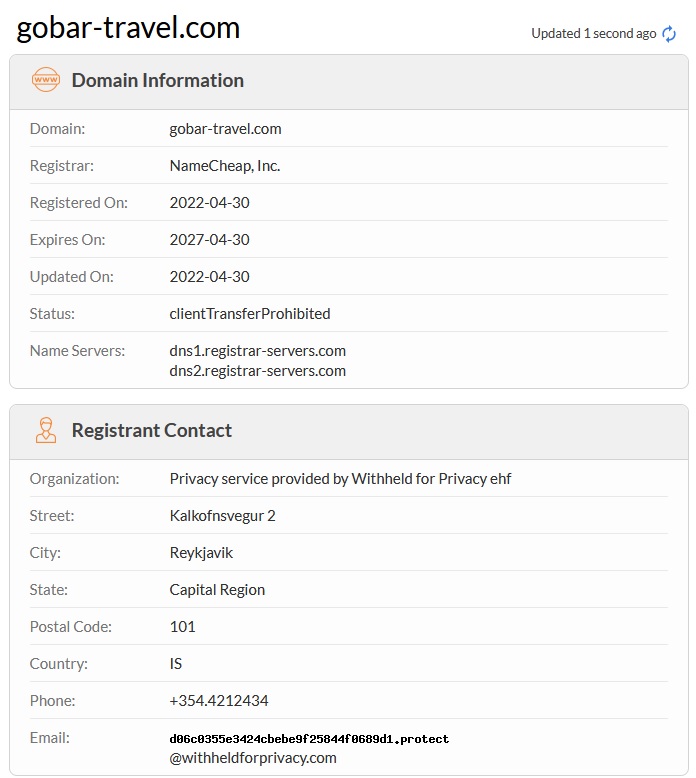Select the Domain Information section heading
The width and height of the screenshot is (696, 778).
[157, 80]
